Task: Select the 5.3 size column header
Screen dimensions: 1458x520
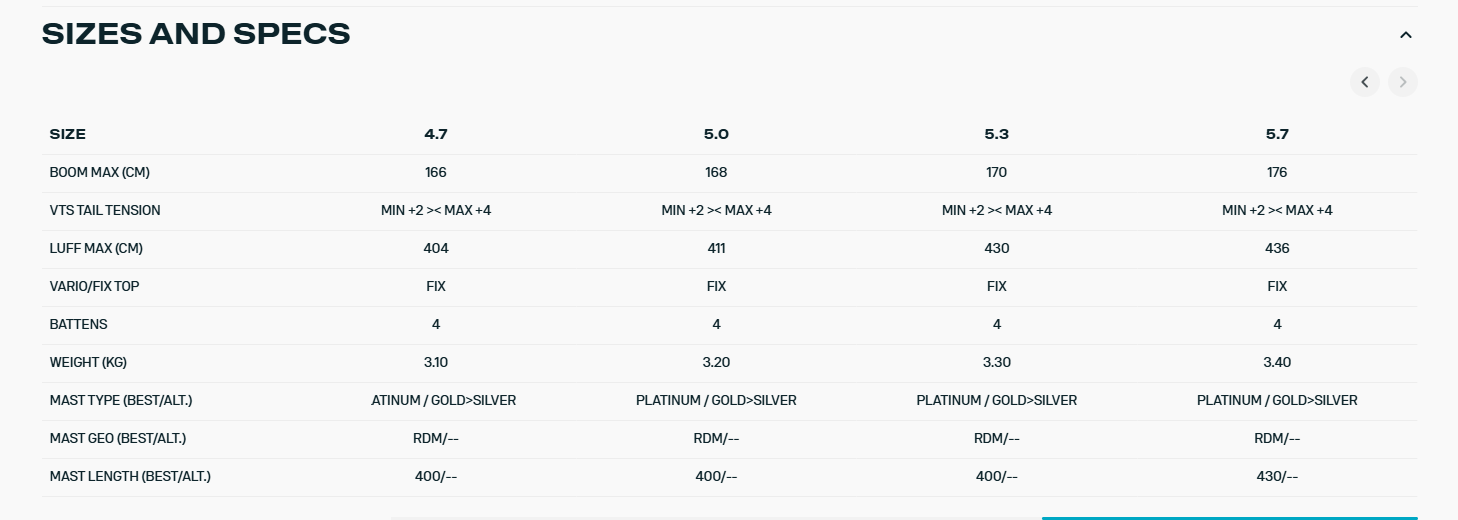Action: 996,134
